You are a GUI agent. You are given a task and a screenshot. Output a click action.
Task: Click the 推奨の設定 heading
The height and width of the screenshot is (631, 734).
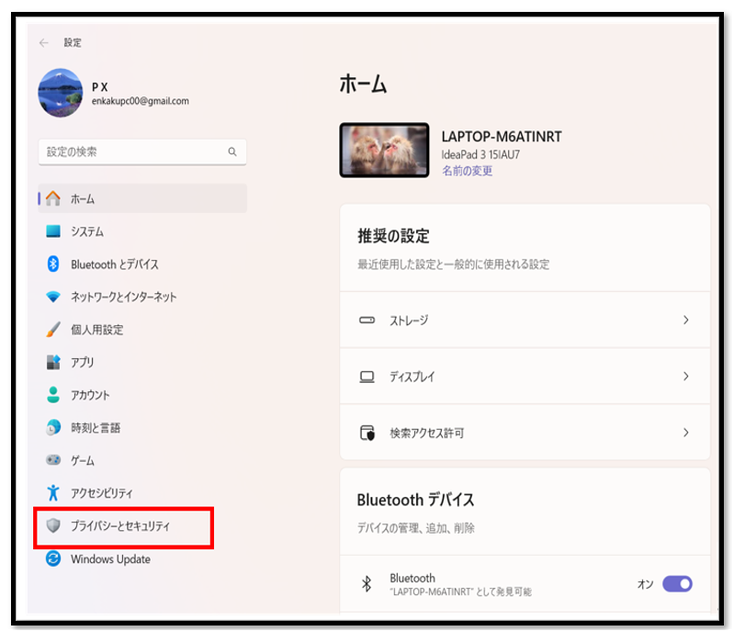(393, 236)
